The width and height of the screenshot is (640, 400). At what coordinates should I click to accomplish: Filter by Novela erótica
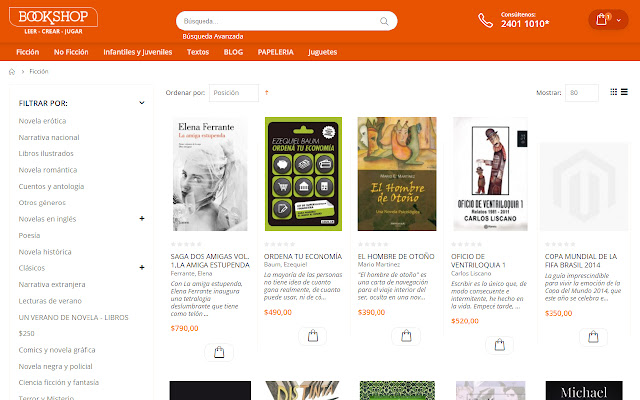pyautogui.click(x=42, y=121)
